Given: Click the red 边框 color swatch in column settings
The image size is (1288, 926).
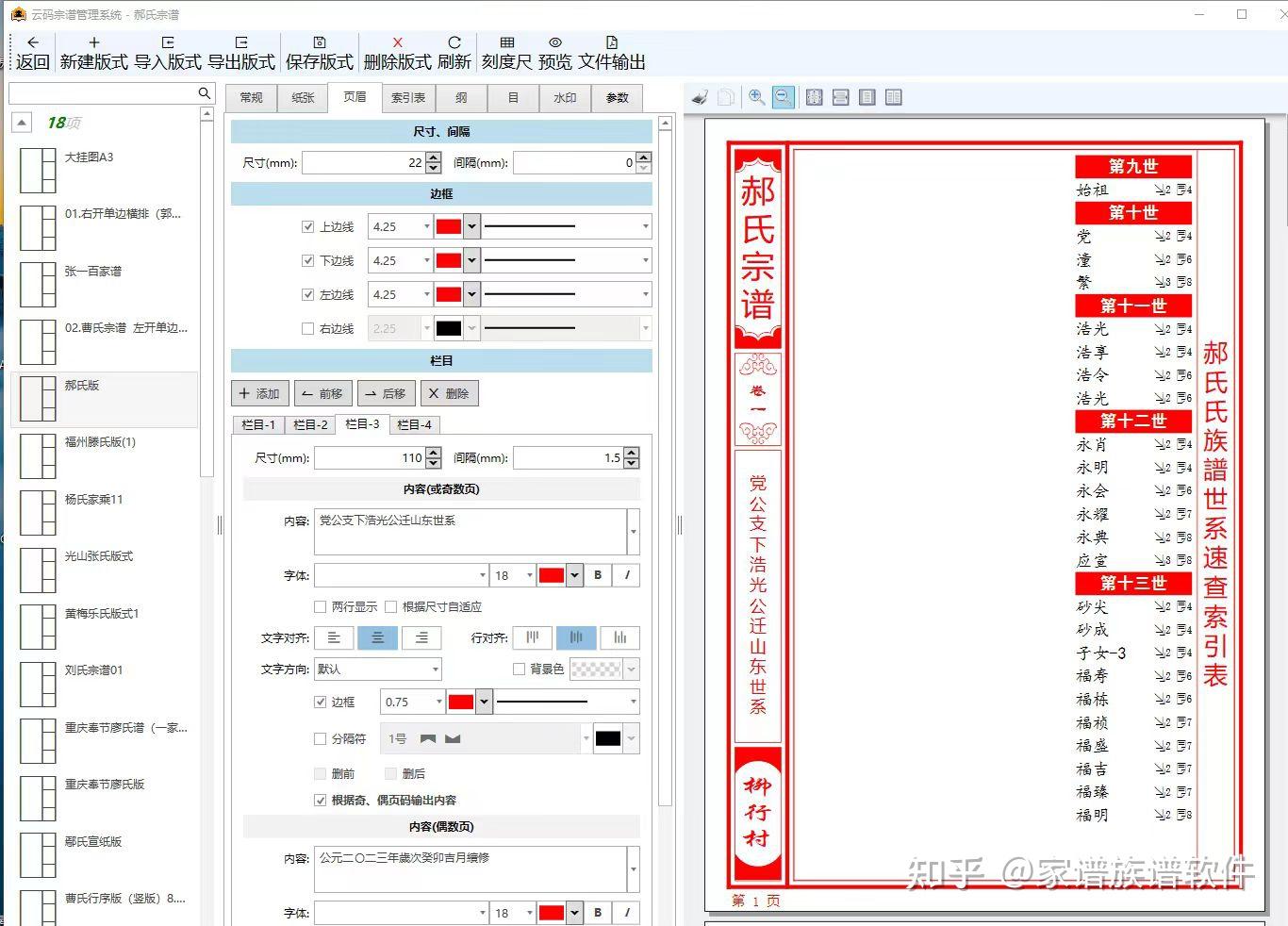Looking at the screenshot, I should pos(461,702).
